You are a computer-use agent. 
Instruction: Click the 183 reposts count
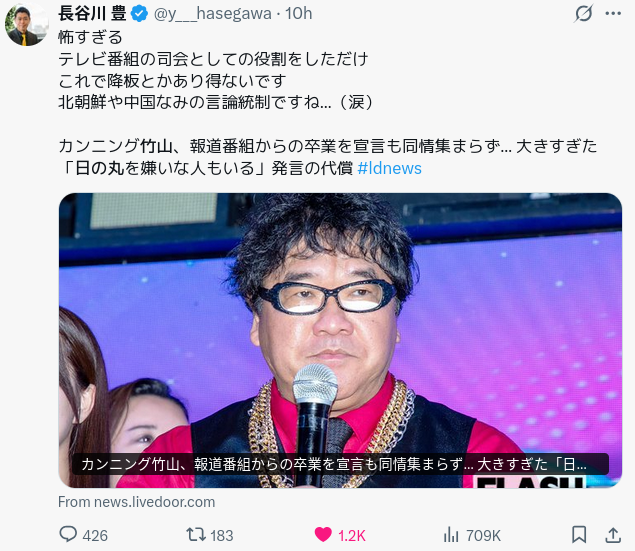(222, 536)
